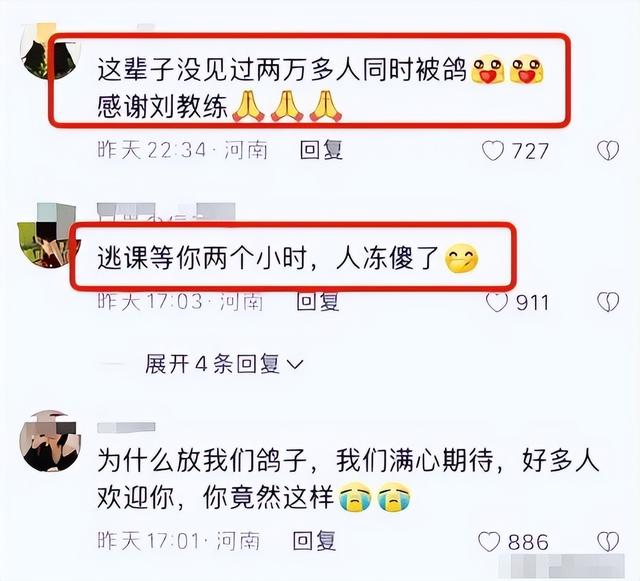Click the chevron next to 展开4条回复
640x581 pixels.
295,364
